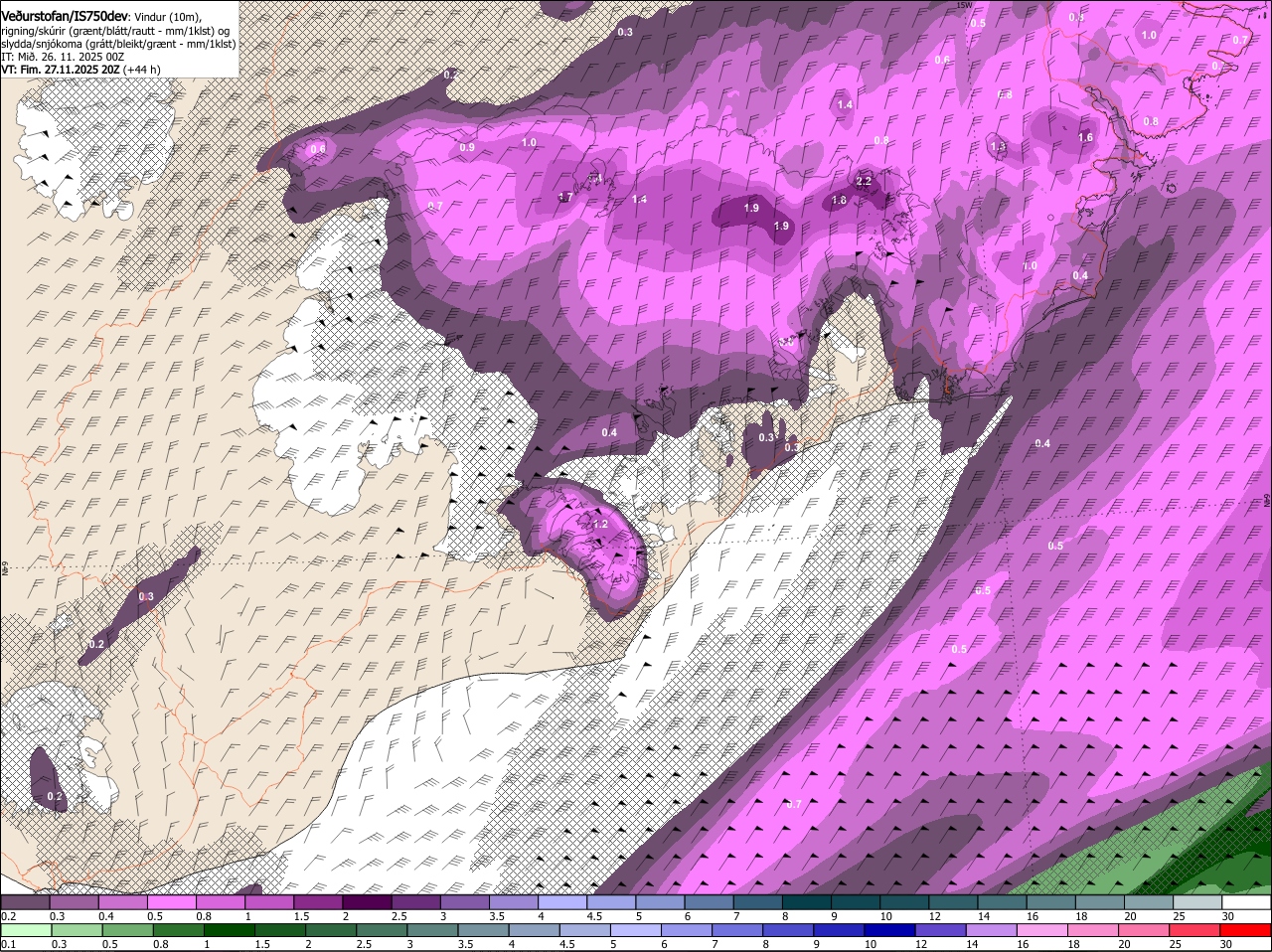Click the 1.2 value inside the purple patch
This screenshot has width=1272, height=952.
(599, 524)
